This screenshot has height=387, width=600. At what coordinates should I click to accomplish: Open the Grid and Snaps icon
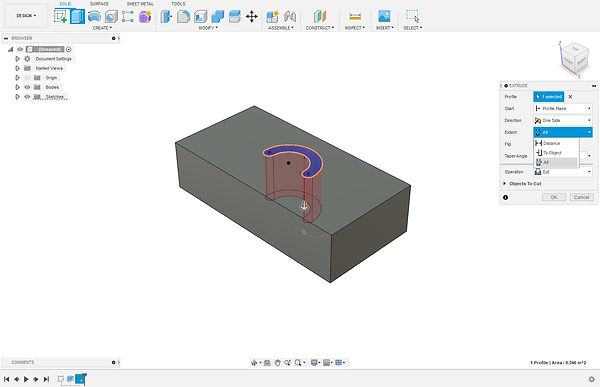point(326,363)
